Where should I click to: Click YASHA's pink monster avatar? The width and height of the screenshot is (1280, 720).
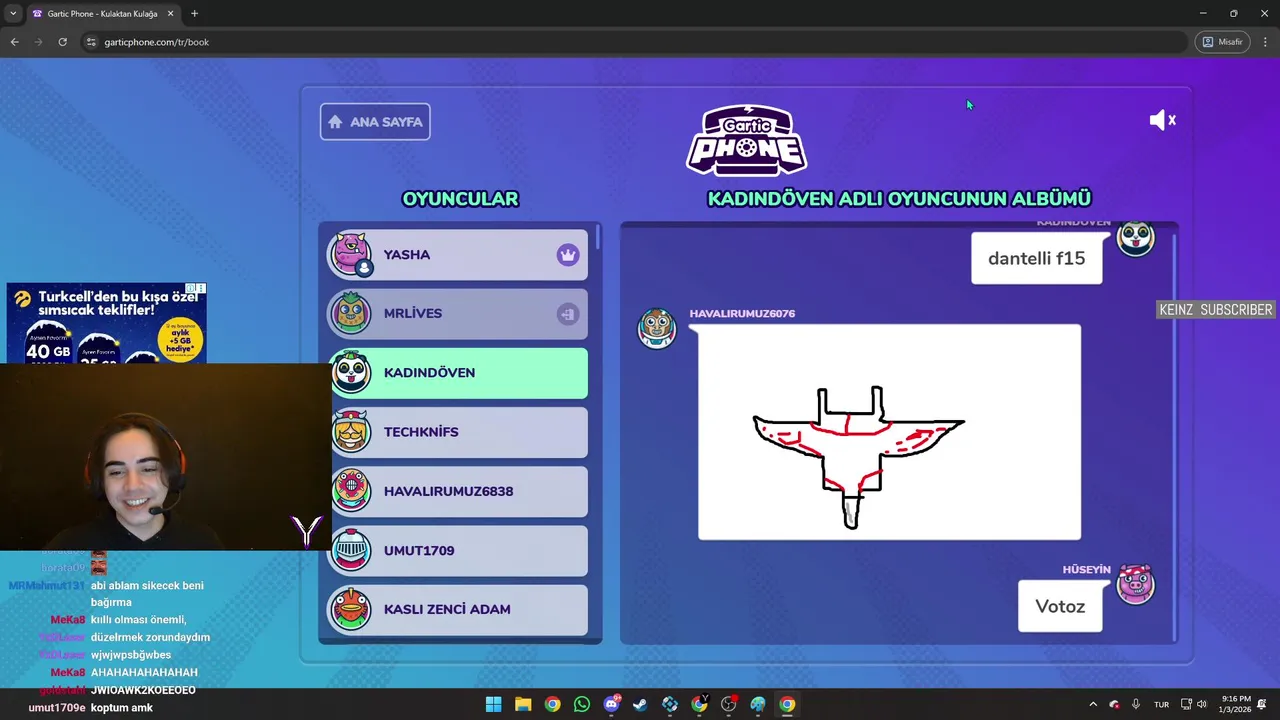[351, 254]
